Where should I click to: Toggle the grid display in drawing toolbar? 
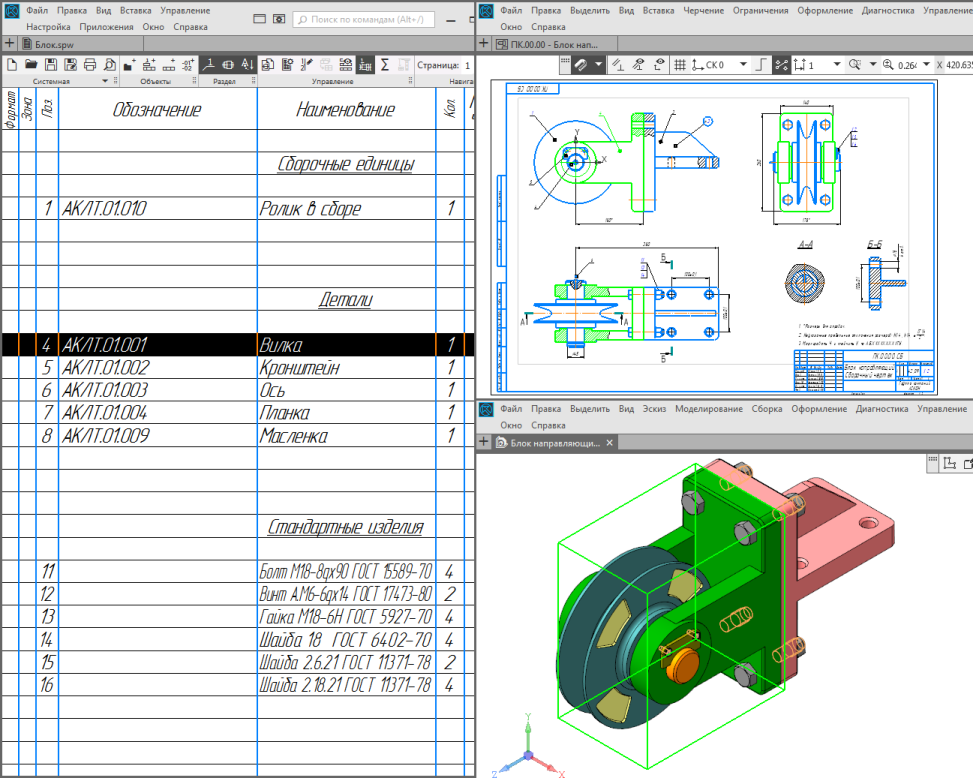pos(680,65)
